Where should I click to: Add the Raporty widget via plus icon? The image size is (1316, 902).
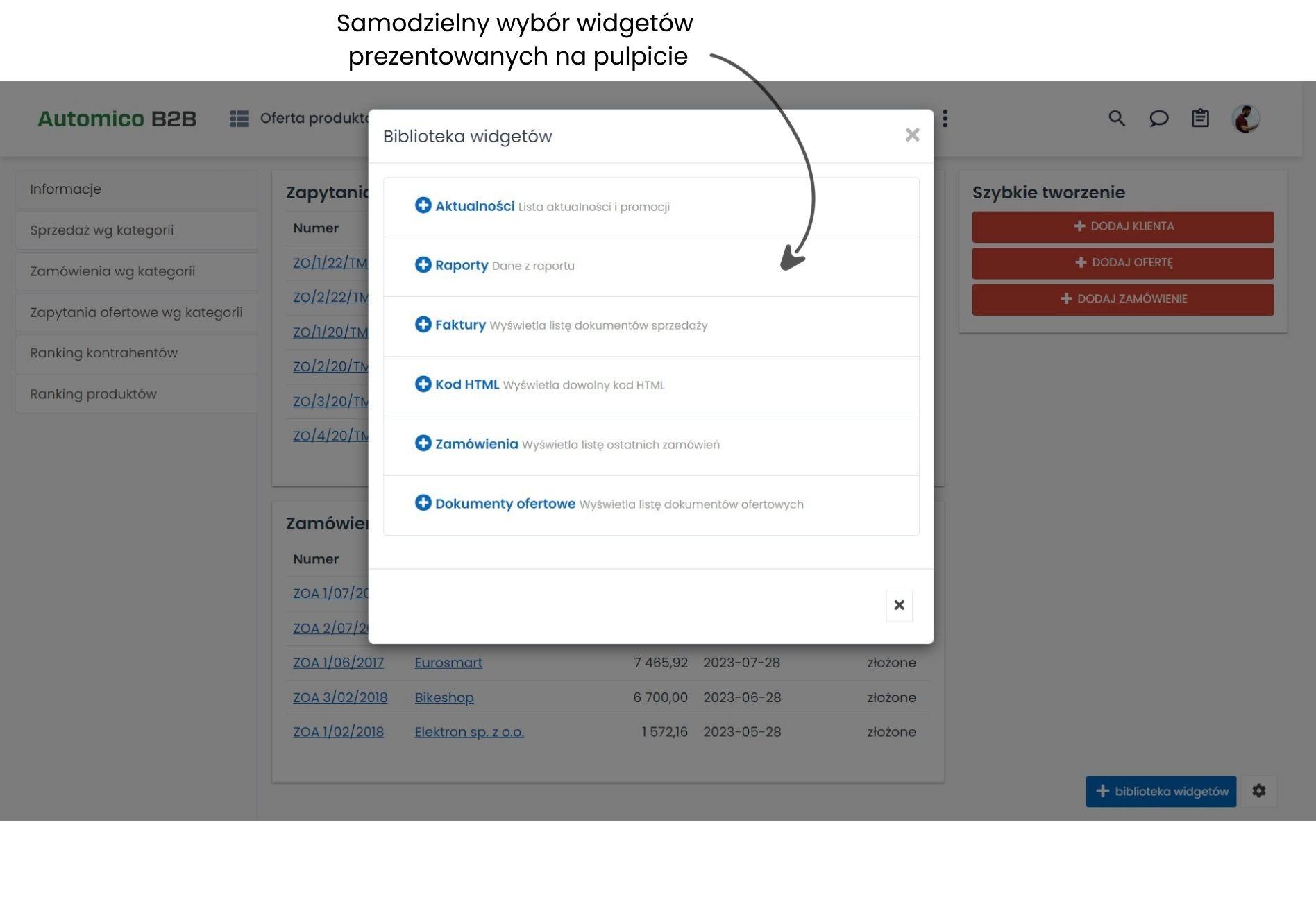tap(423, 265)
